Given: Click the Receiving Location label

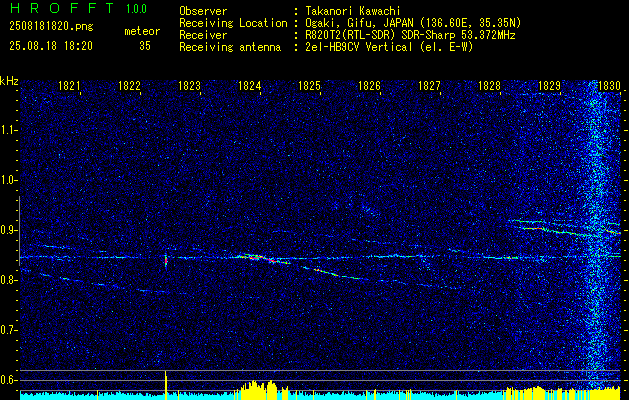Looking at the screenshot, I should point(233,23).
